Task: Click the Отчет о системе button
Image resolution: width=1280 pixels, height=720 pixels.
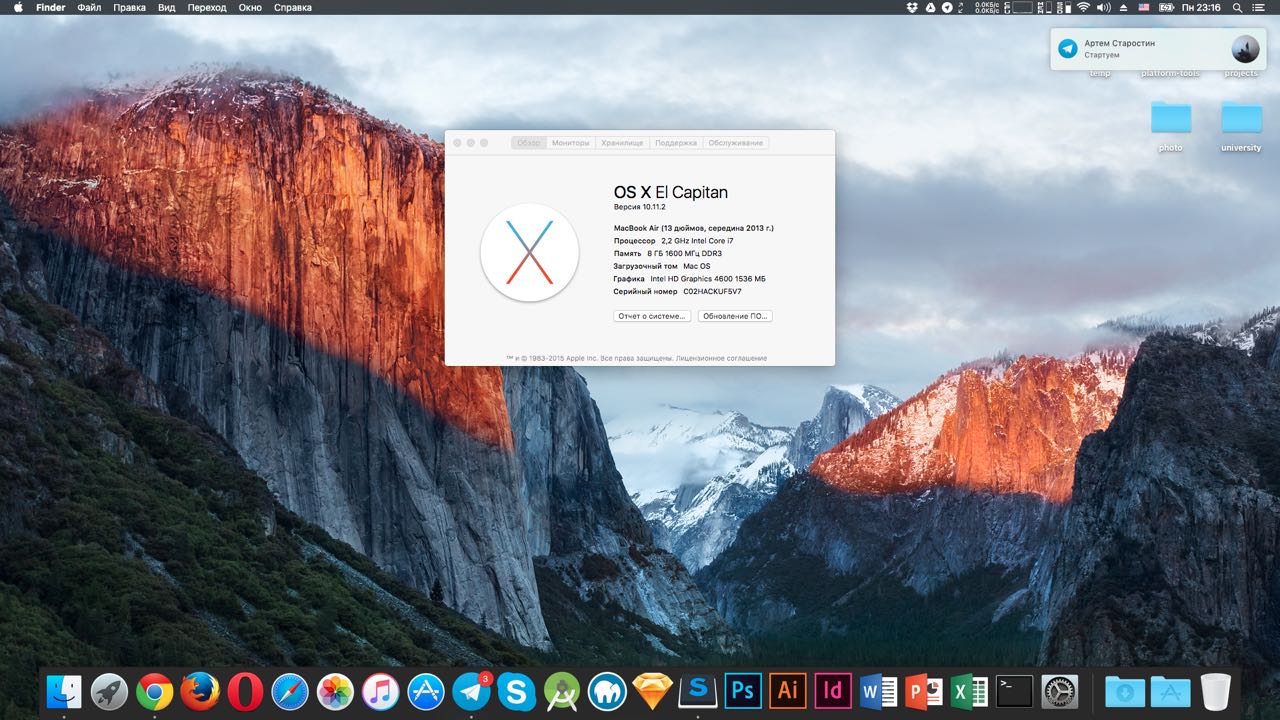Action: click(x=652, y=316)
